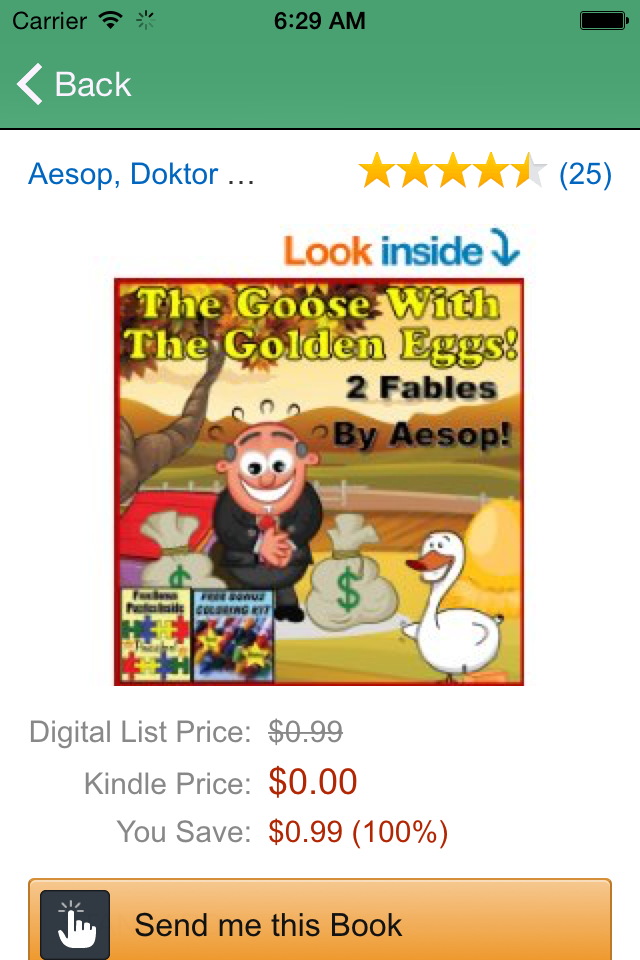Image resolution: width=640 pixels, height=960 pixels.
Task: Open the Aesop, Doktor author link
Action: [x=141, y=174]
